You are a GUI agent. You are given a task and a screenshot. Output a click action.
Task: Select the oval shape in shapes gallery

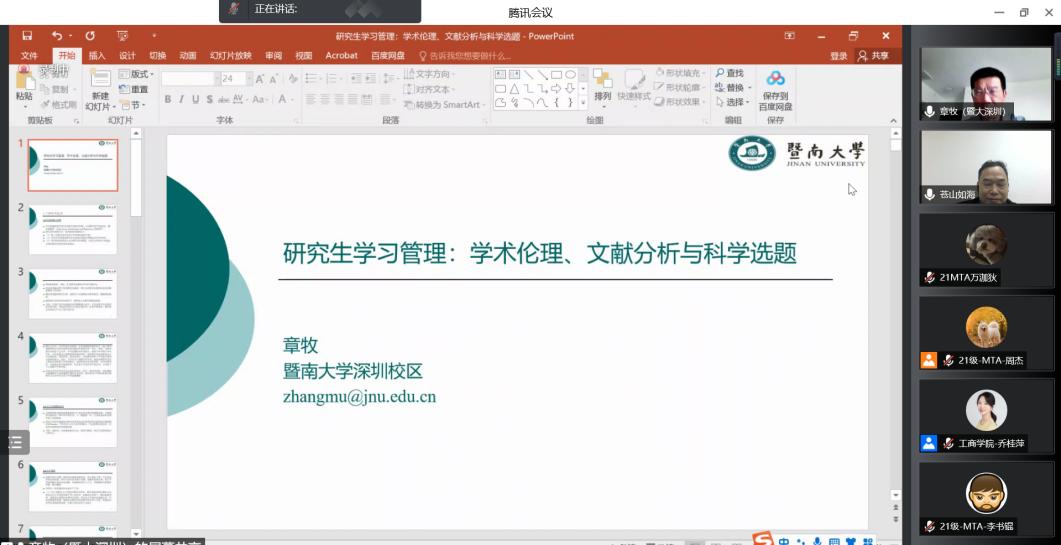[x=570, y=74]
